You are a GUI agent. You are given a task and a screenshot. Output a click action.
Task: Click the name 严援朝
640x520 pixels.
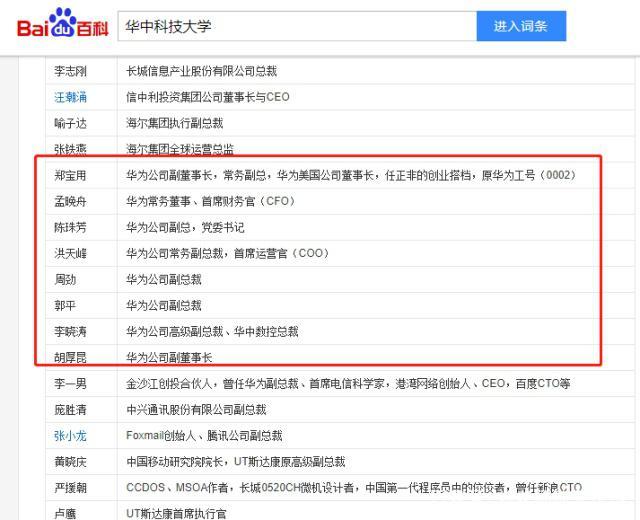(70, 488)
